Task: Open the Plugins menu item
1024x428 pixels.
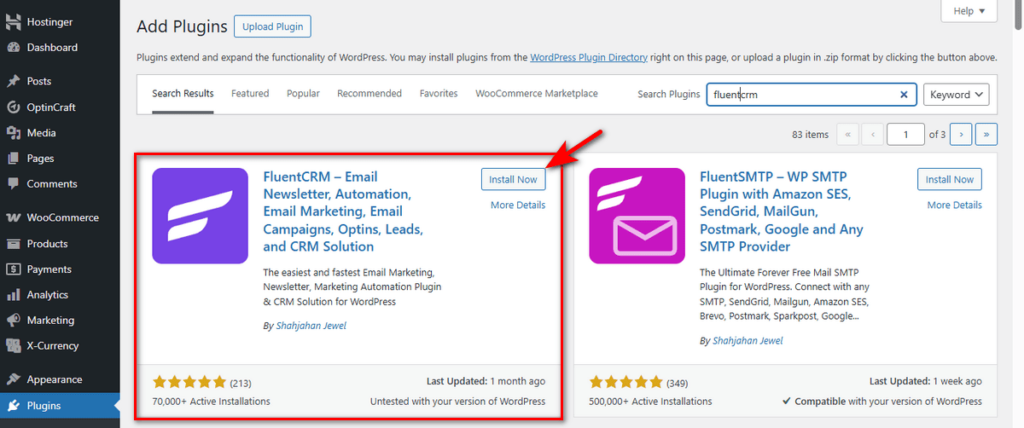Action: pos(59,406)
